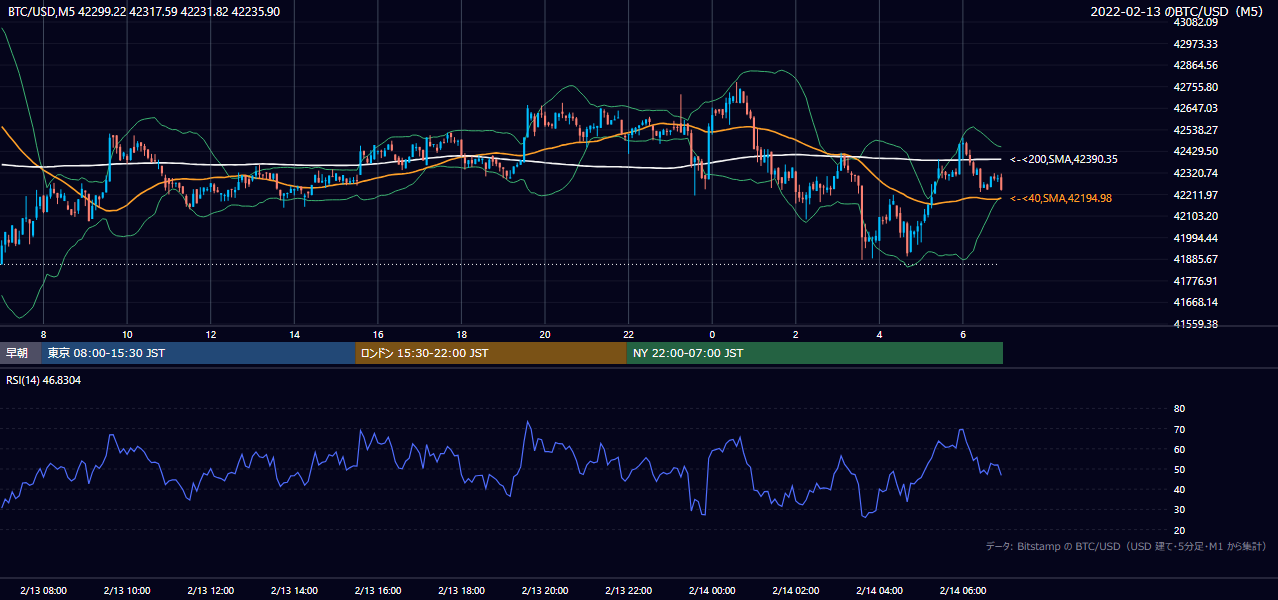Screen dimensions: 1278x600
Task: Click price axis value 41776.91
Action: [1195, 281]
